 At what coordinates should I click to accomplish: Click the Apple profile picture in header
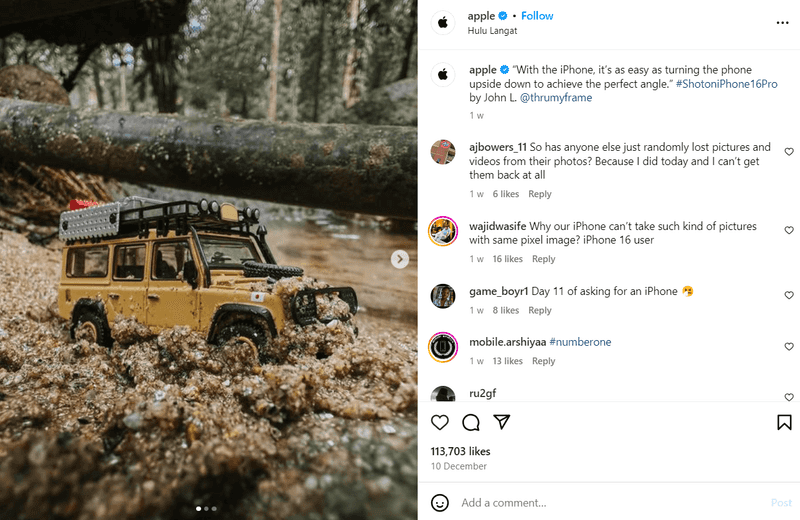[443, 22]
